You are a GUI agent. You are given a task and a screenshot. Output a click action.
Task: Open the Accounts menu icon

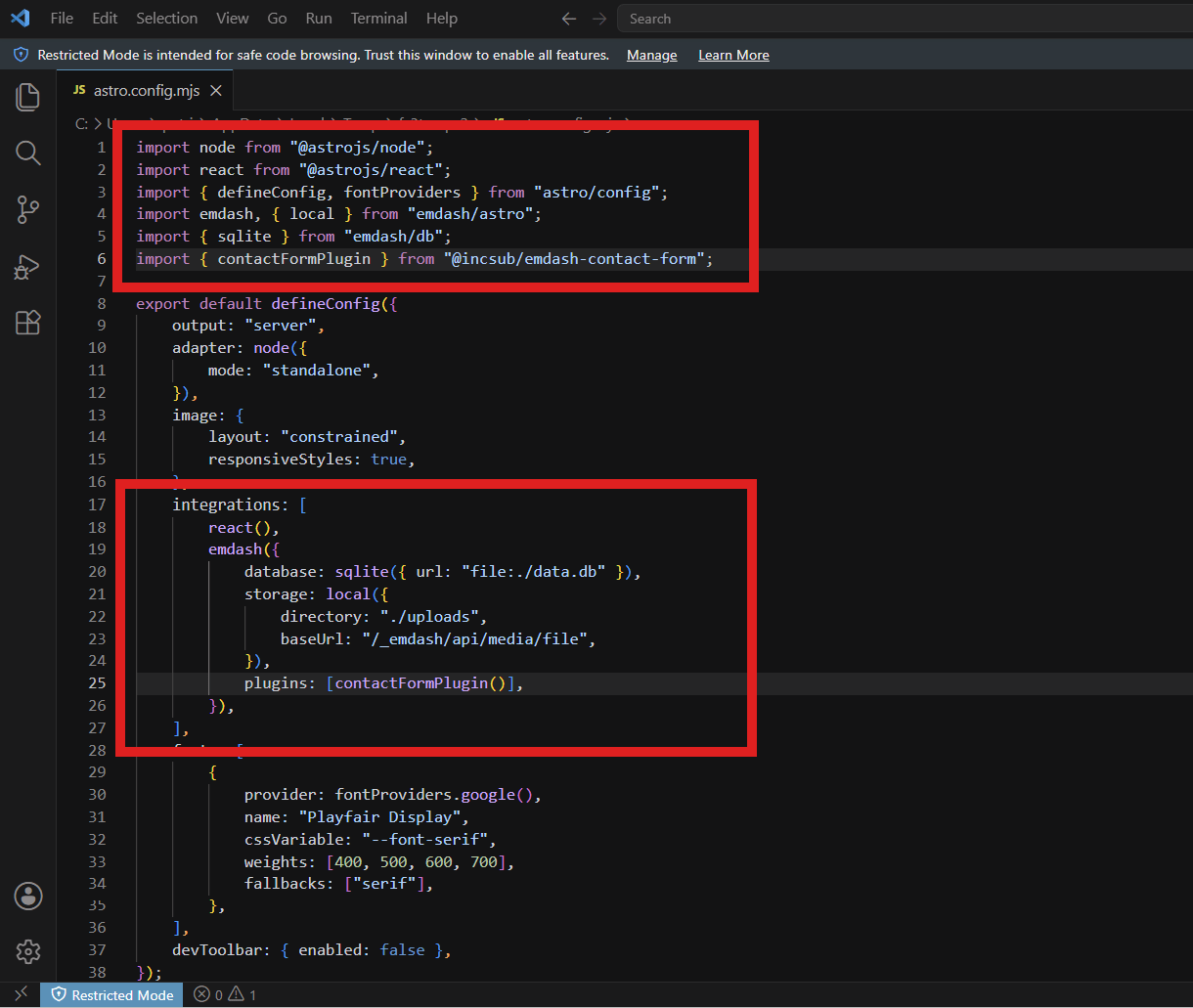click(28, 895)
